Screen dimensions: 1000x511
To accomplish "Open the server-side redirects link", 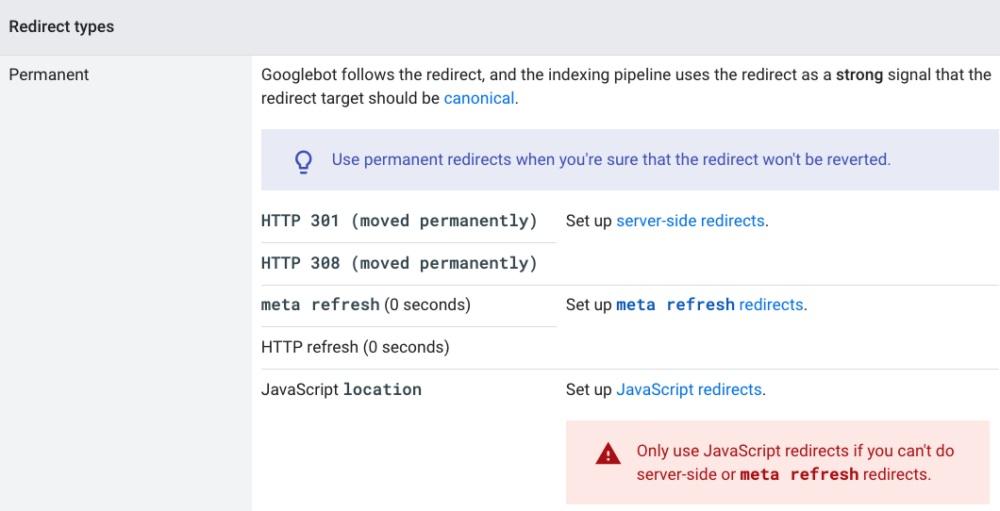I will coord(690,221).
